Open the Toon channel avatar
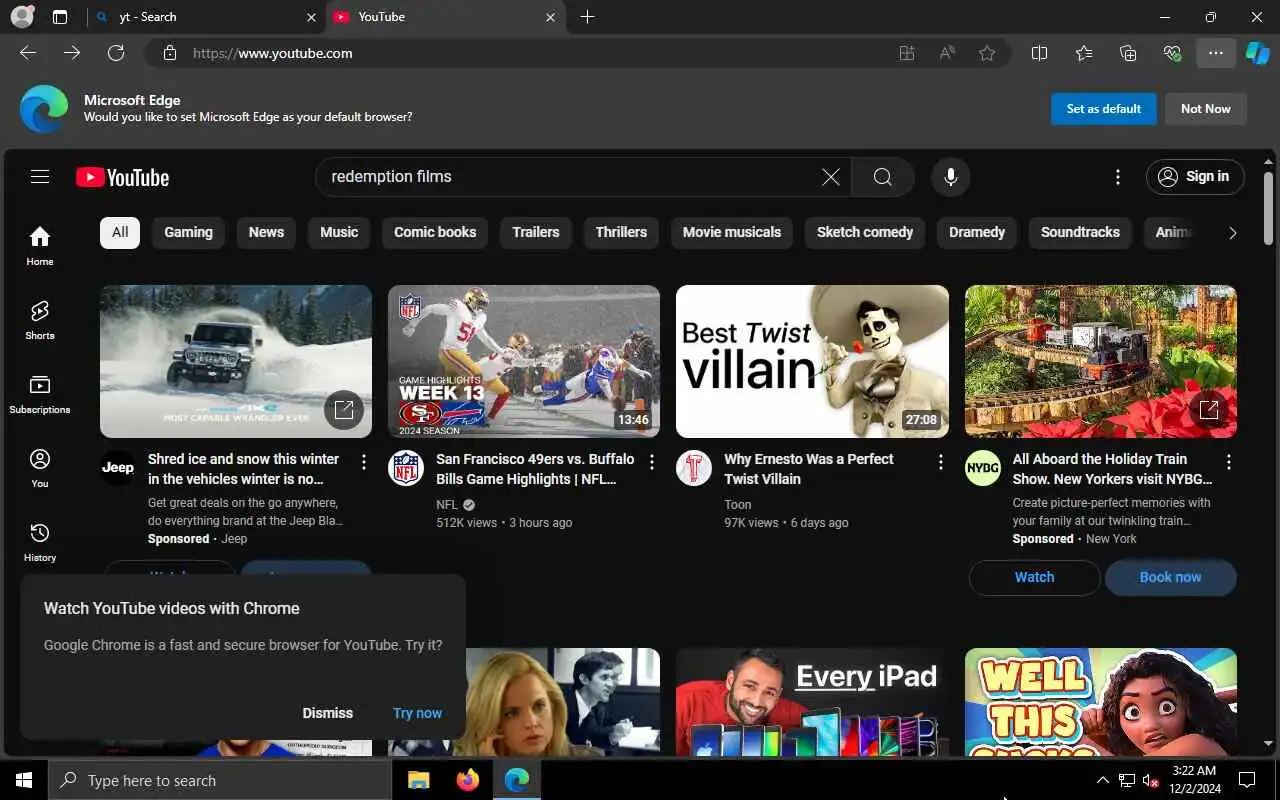The height and width of the screenshot is (800, 1280). [694, 468]
